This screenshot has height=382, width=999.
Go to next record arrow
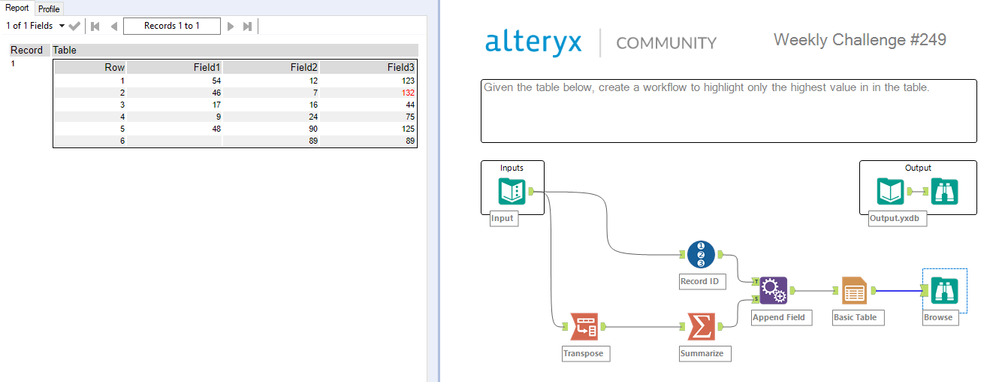tap(231, 26)
